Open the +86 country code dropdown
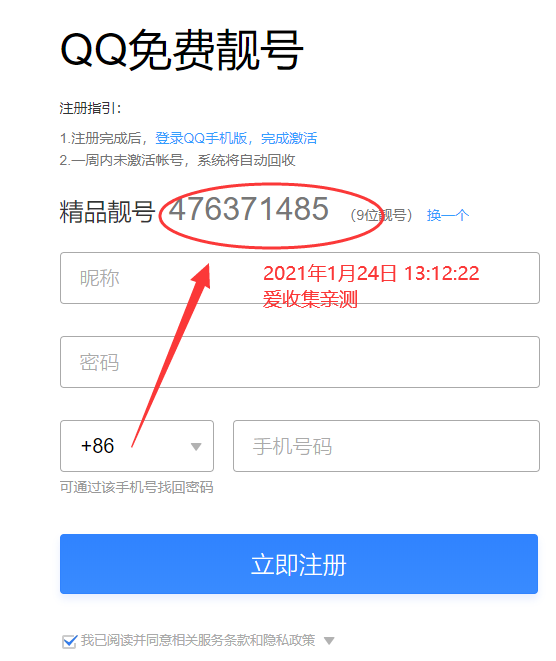The image size is (556, 661). [x=137, y=446]
